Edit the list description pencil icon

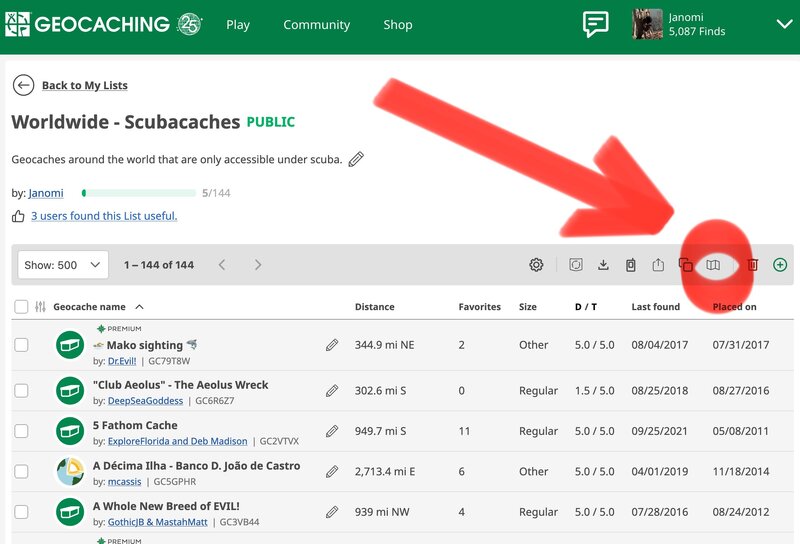tap(356, 159)
